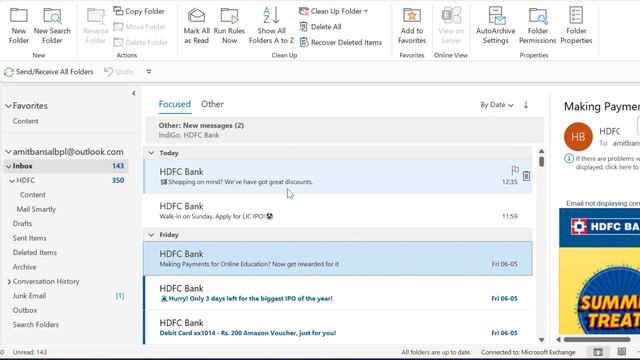Collapse the Inbox folder tree
The width and height of the screenshot is (640, 360).
pyautogui.click(x=8, y=166)
